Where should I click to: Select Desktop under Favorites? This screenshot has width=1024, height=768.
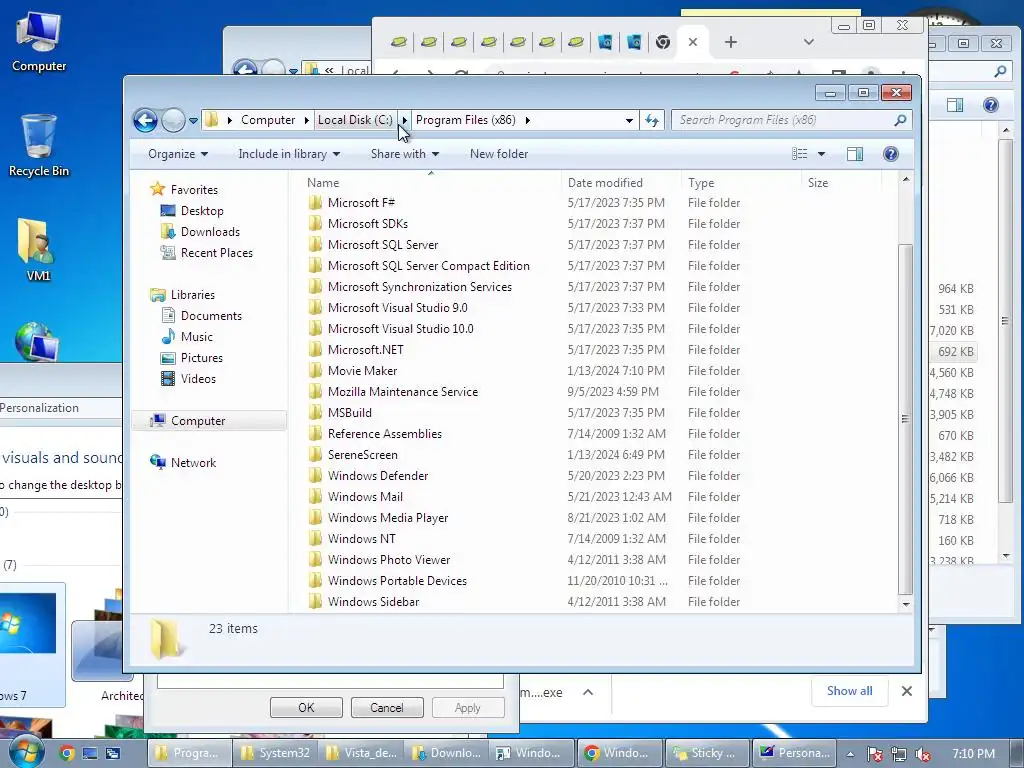coord(202,211)
